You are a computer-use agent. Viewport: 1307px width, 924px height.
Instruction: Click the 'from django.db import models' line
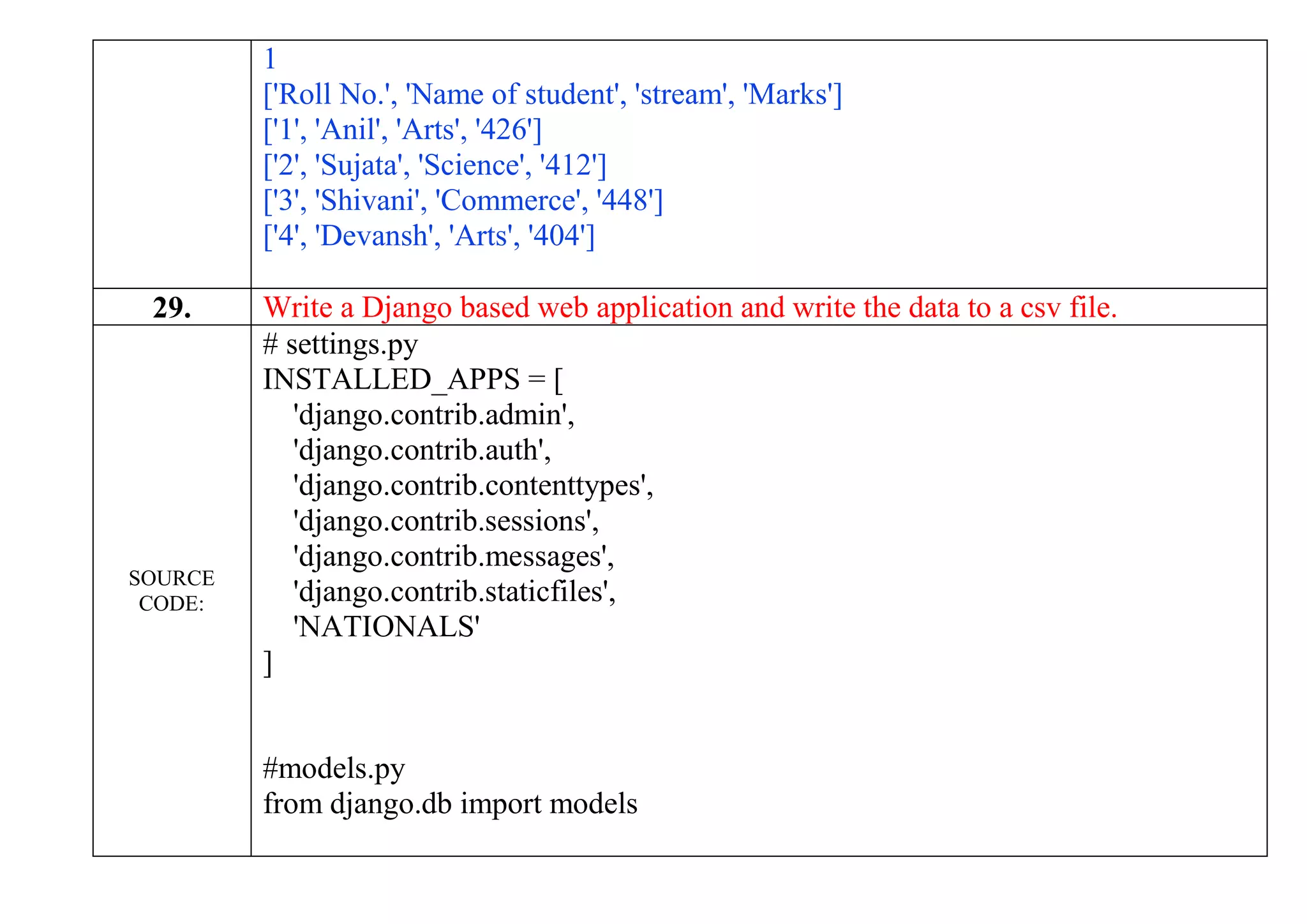point(450,804)
